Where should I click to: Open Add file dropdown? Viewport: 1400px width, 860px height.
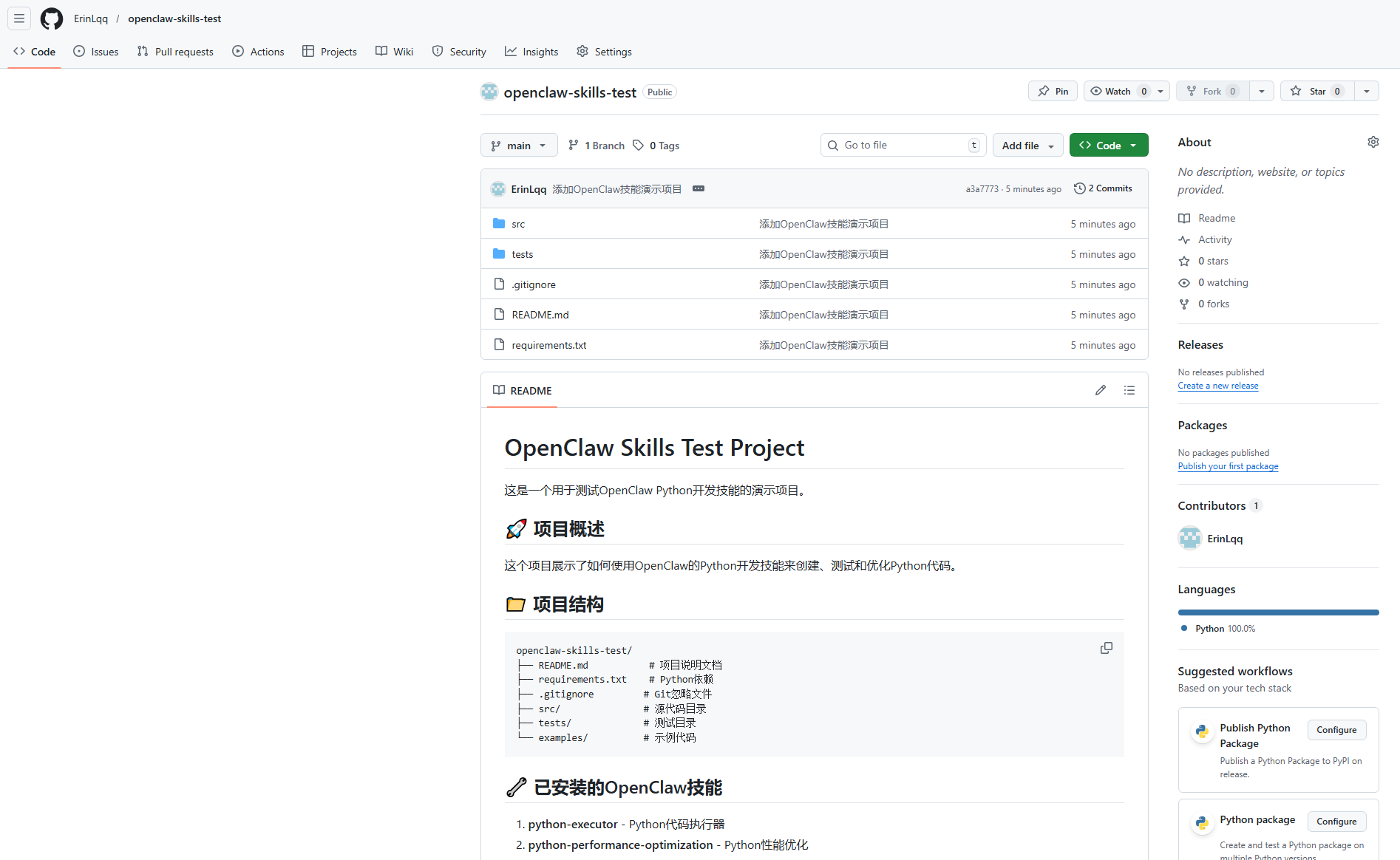1027,145
